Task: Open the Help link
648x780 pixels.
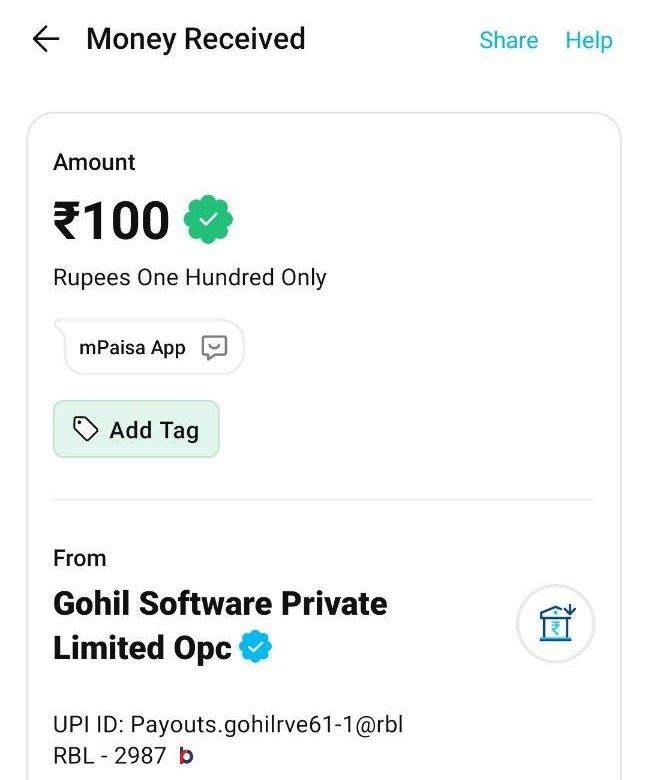Action: 589,41
